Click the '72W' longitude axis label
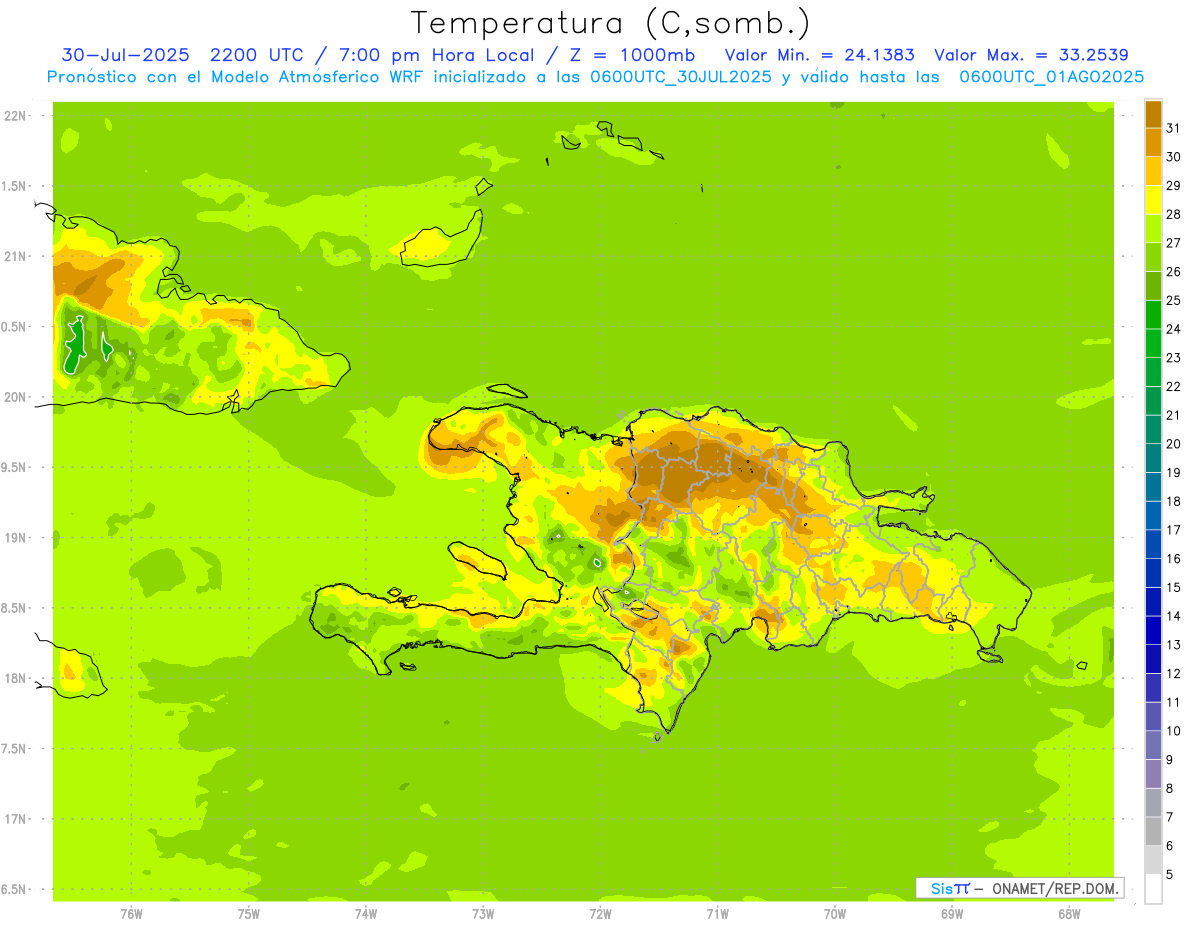 click(x=600, y=913)
